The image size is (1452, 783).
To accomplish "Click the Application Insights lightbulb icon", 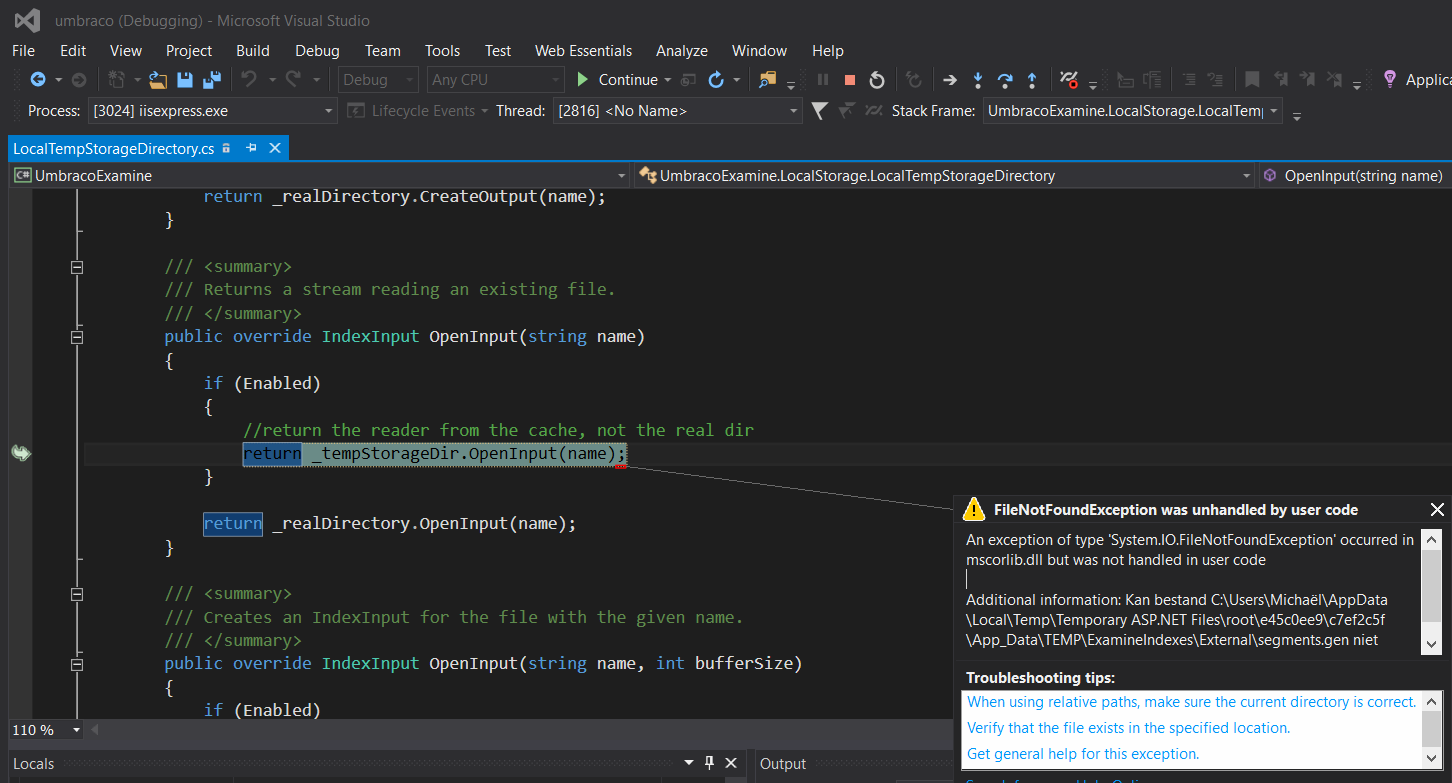I will pyautogui.click(x=1389, y=79).
